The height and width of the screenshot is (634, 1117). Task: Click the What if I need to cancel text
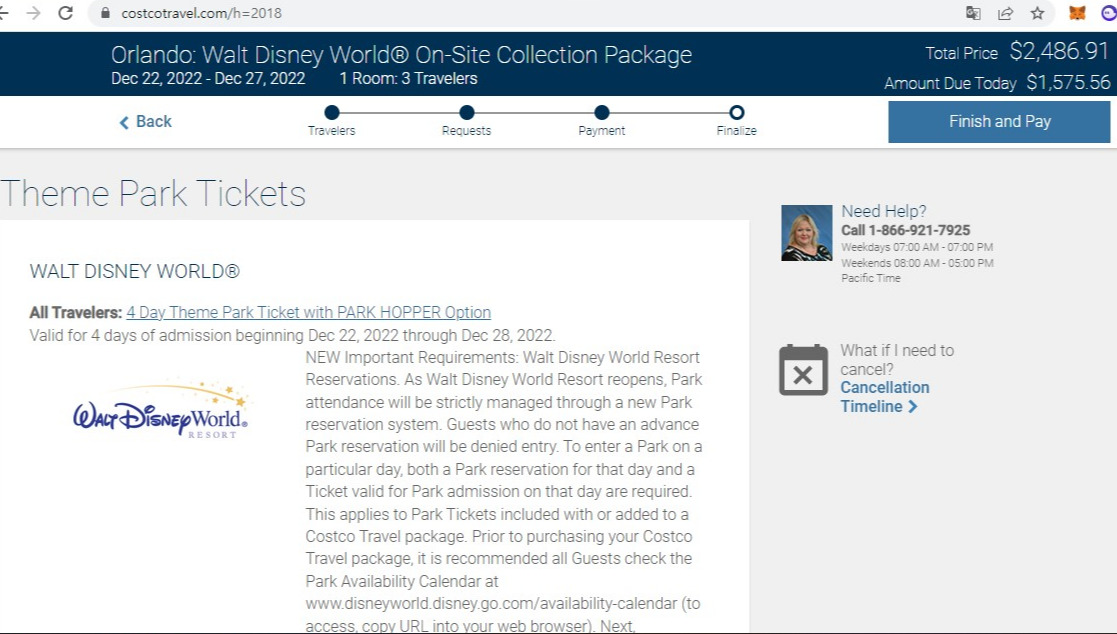click(x=897, y=360)
